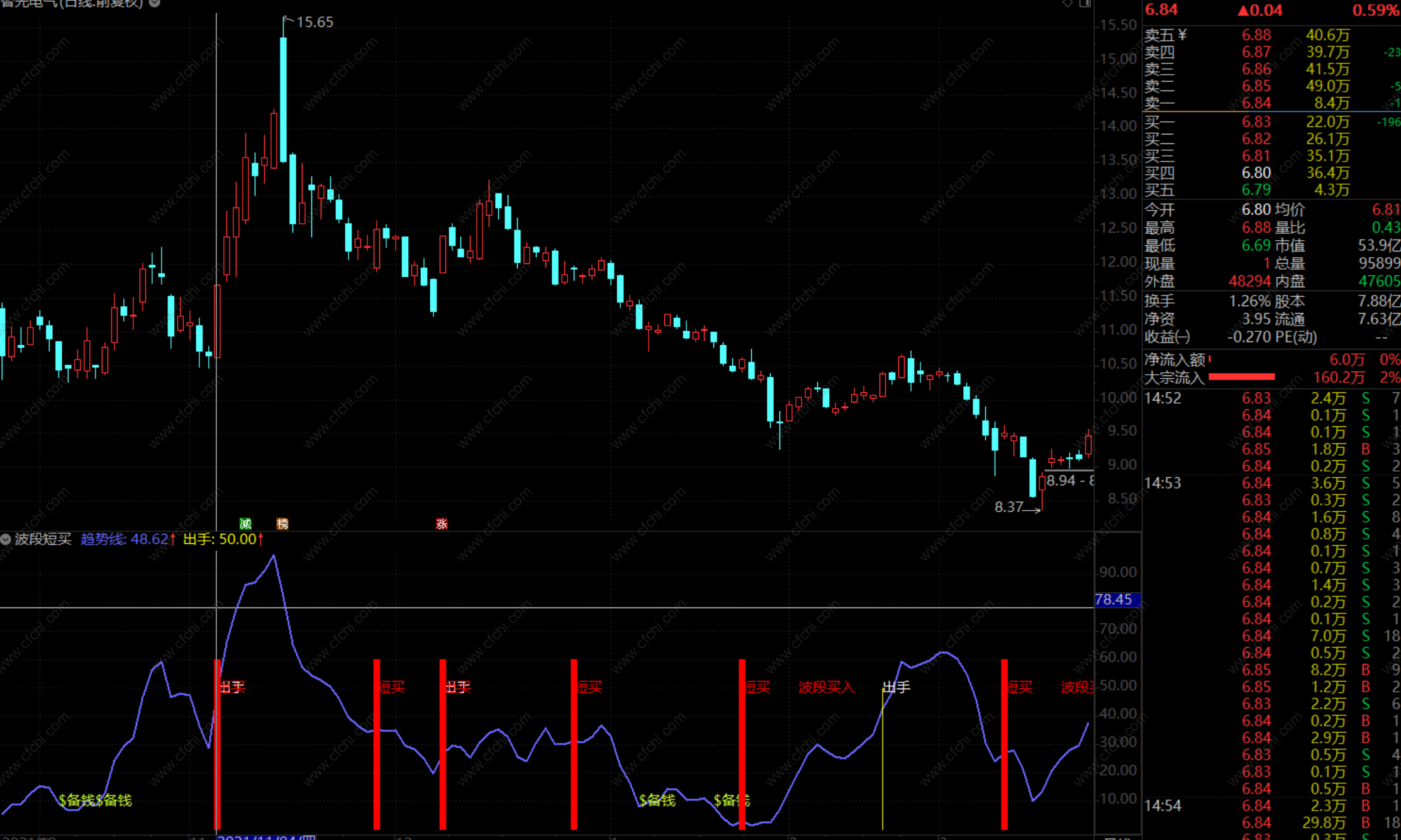Click the 14:53 trade time row
The height and width of the screenshot is (840, 1401).
tap(1163, 483)
